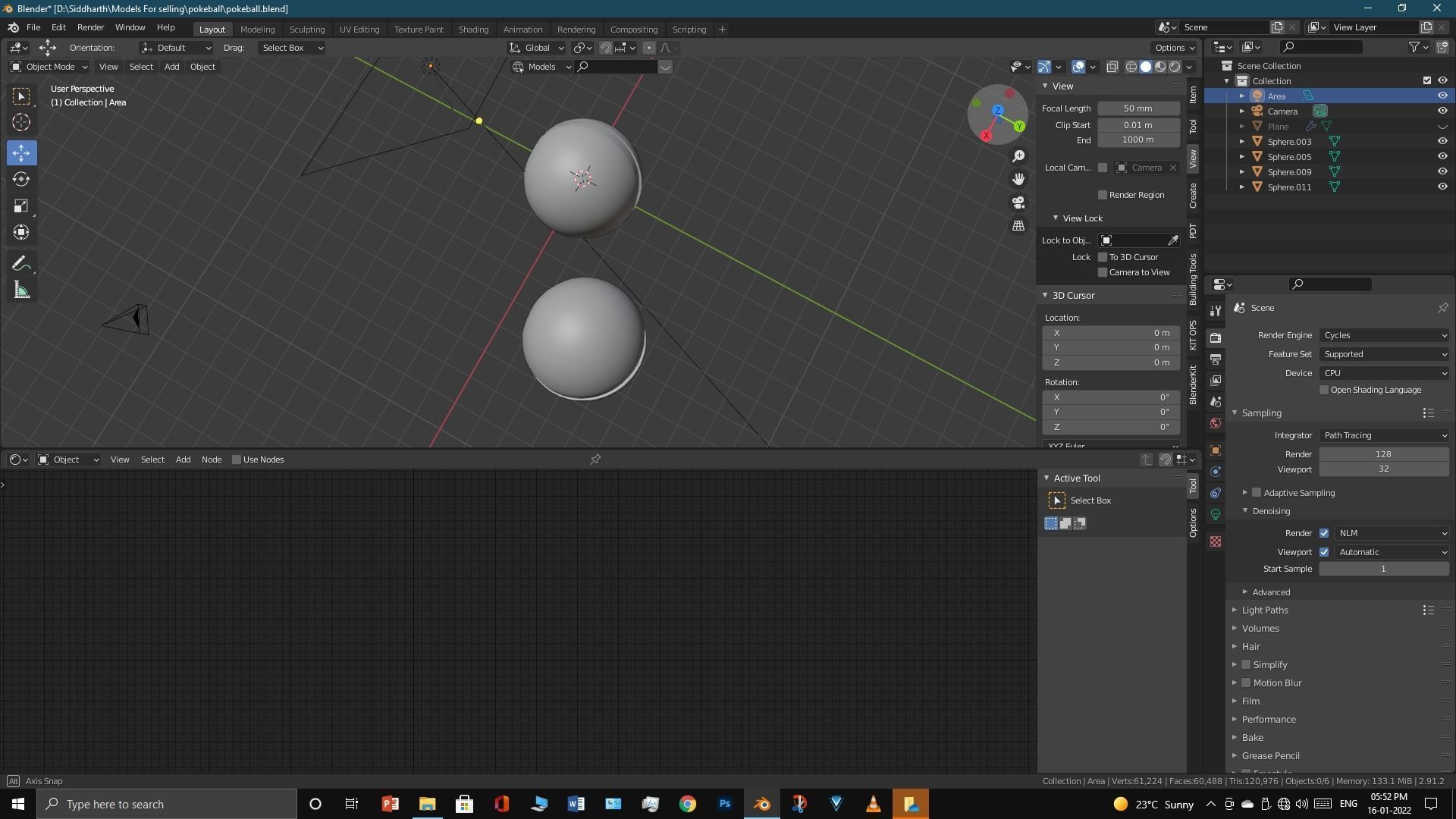The height and width of the screenshot is (819, 1456).
Task: Enable Use Nodes checkbox
Action: click(237, 460)
